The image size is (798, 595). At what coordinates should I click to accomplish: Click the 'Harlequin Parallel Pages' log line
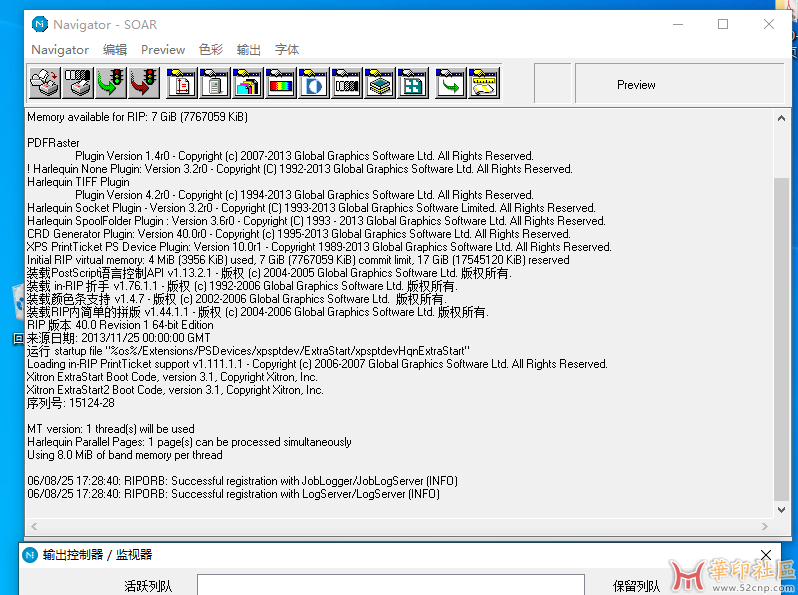[x=189, y=442]
